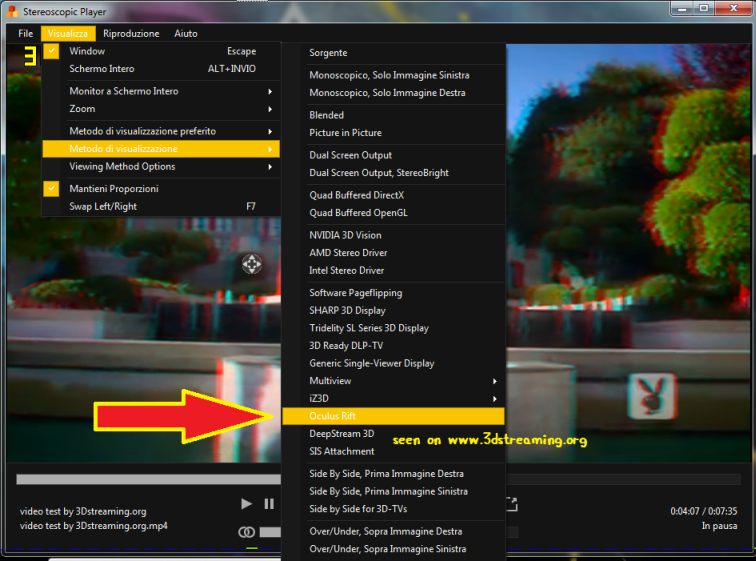The image size is (756, 561).
Task: Select DeepStream 3D method
Action: pos(393,434)
